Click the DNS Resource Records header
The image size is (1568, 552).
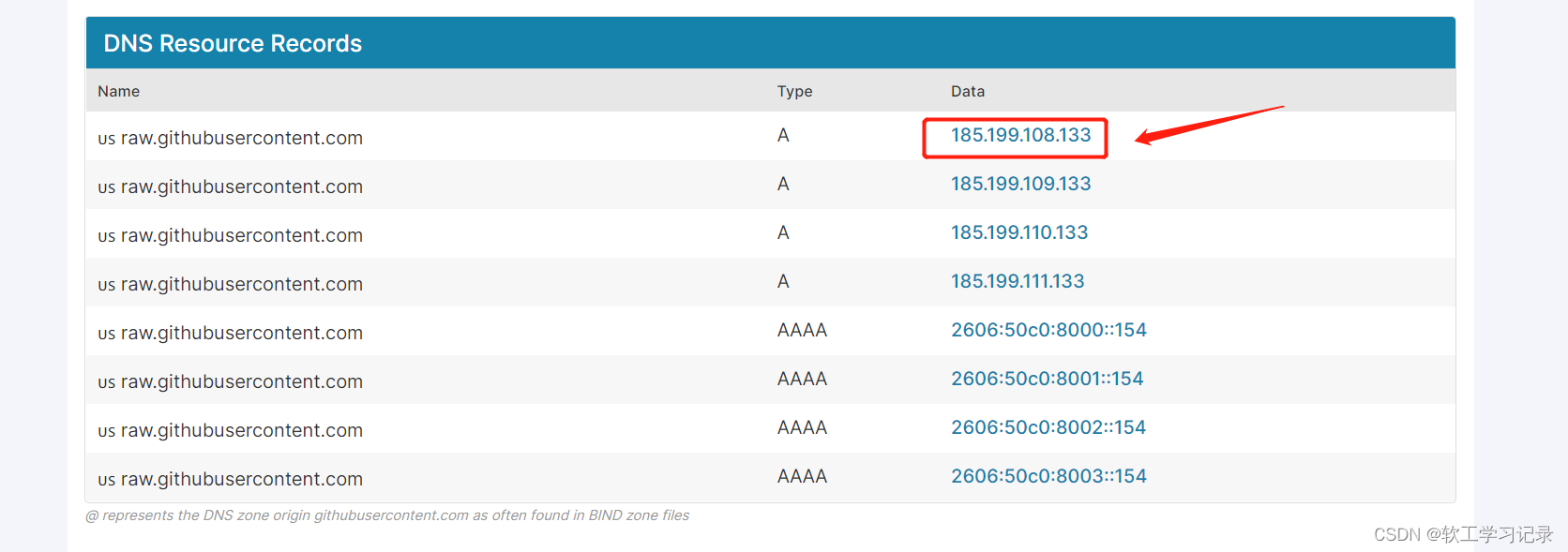coord(233,43)
